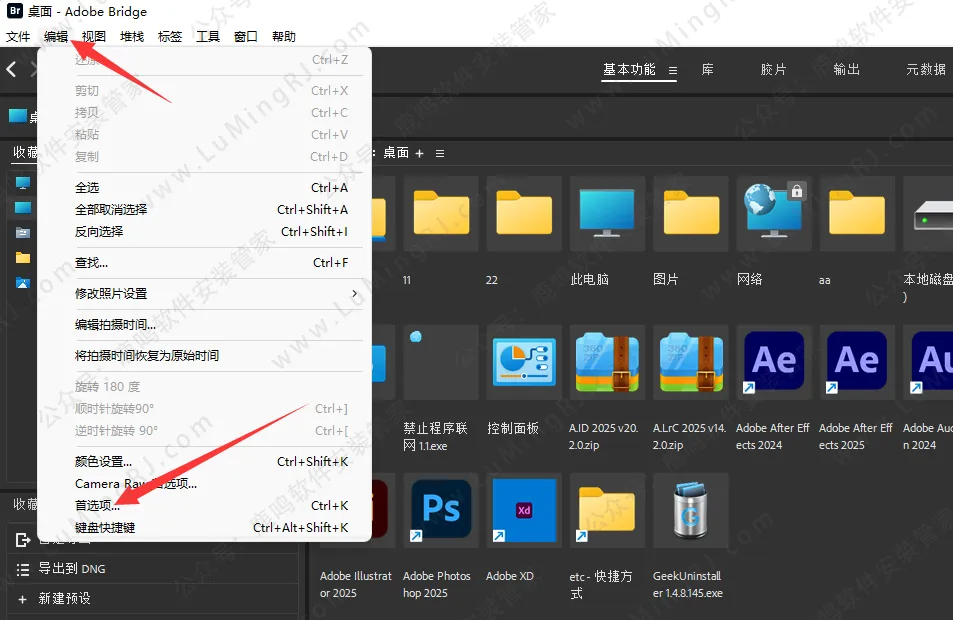
Task: Switch to the 元数据 workspace tab
Action: click(925, 70)
